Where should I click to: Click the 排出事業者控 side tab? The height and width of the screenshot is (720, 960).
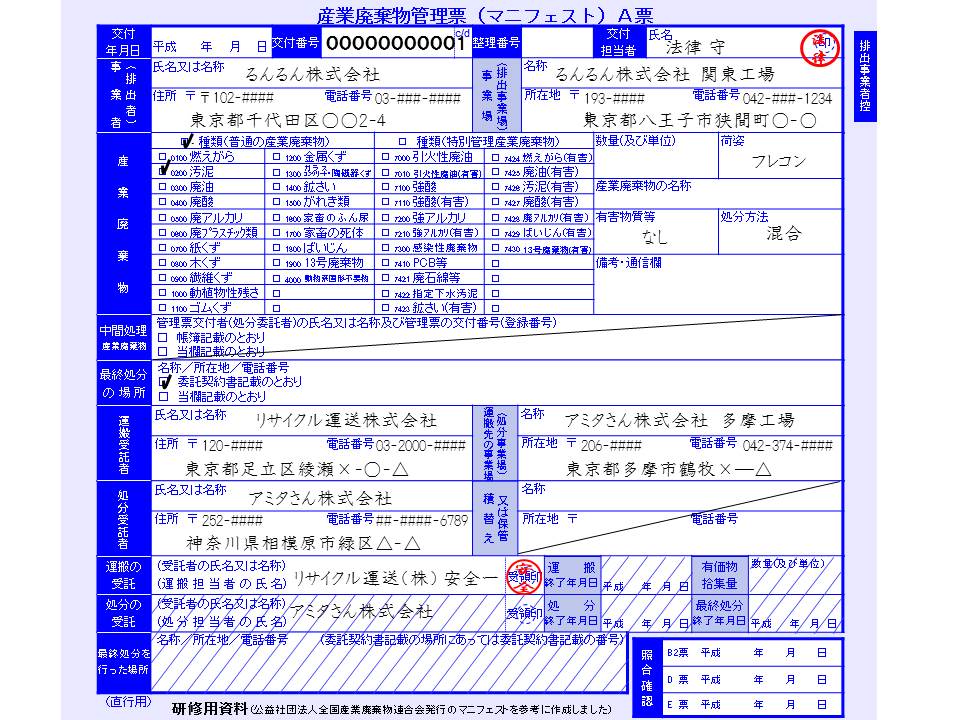(x=864, y=76)
